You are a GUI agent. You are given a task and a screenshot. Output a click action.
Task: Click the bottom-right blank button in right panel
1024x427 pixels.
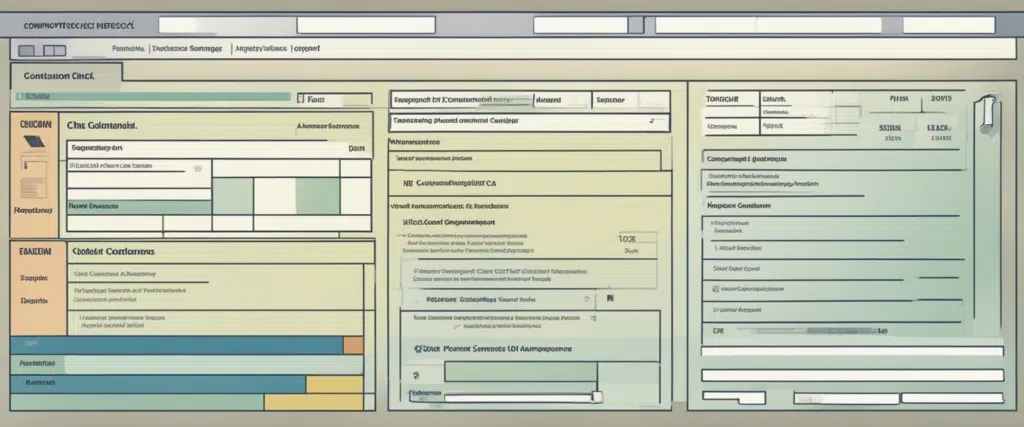pyautogui.click(x=952, y=398)
